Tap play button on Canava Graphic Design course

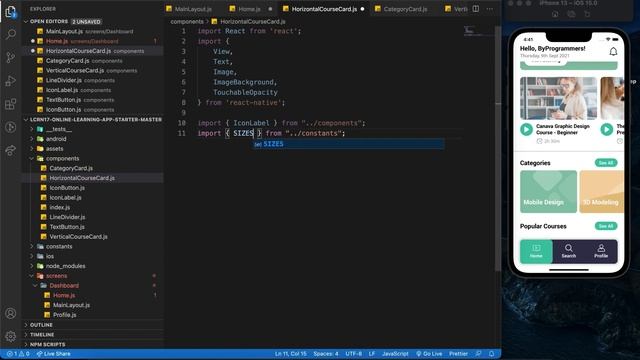(x=527, y=129)
